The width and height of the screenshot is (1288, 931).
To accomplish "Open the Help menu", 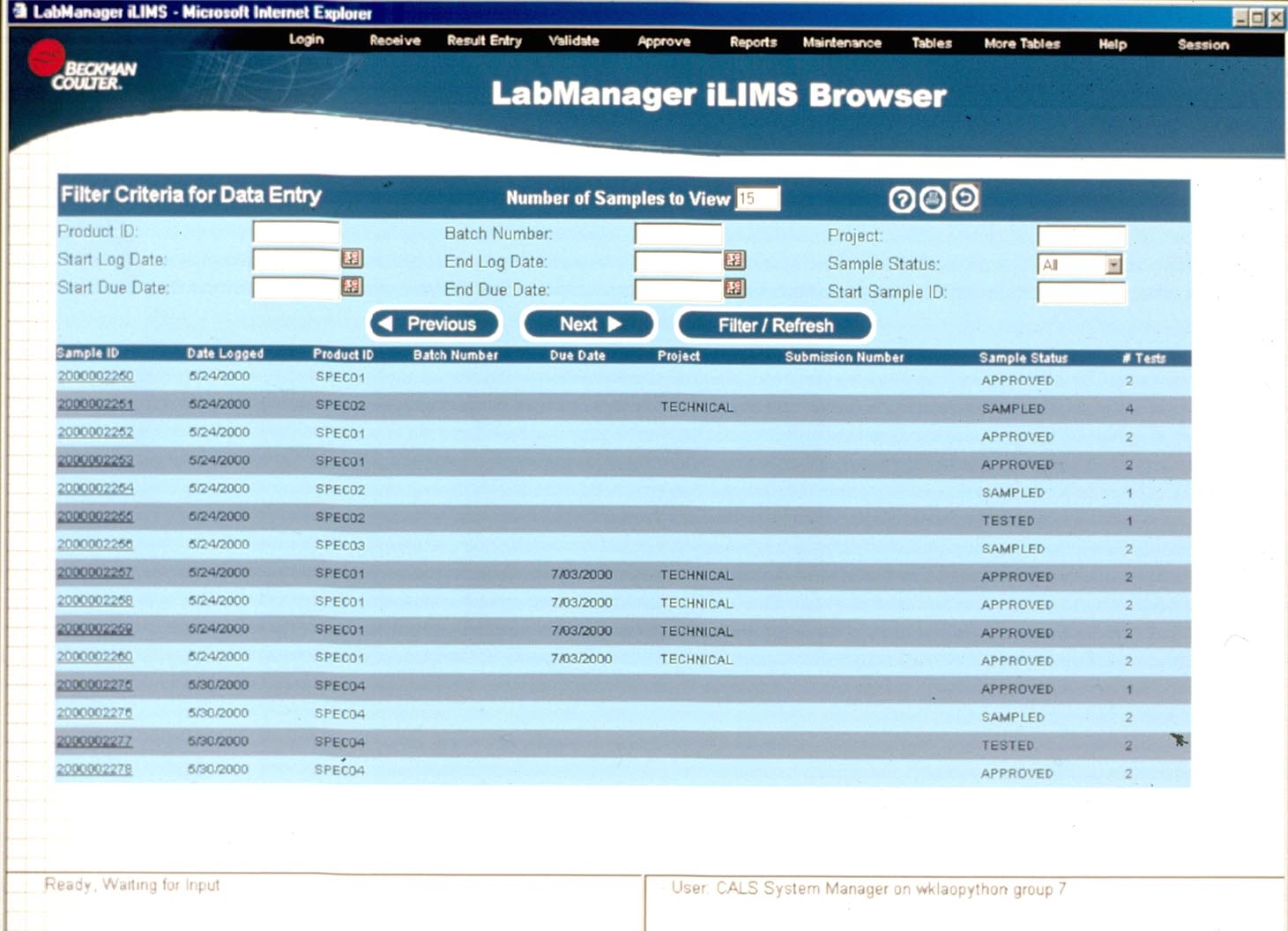I will [x=1113, y=44].
